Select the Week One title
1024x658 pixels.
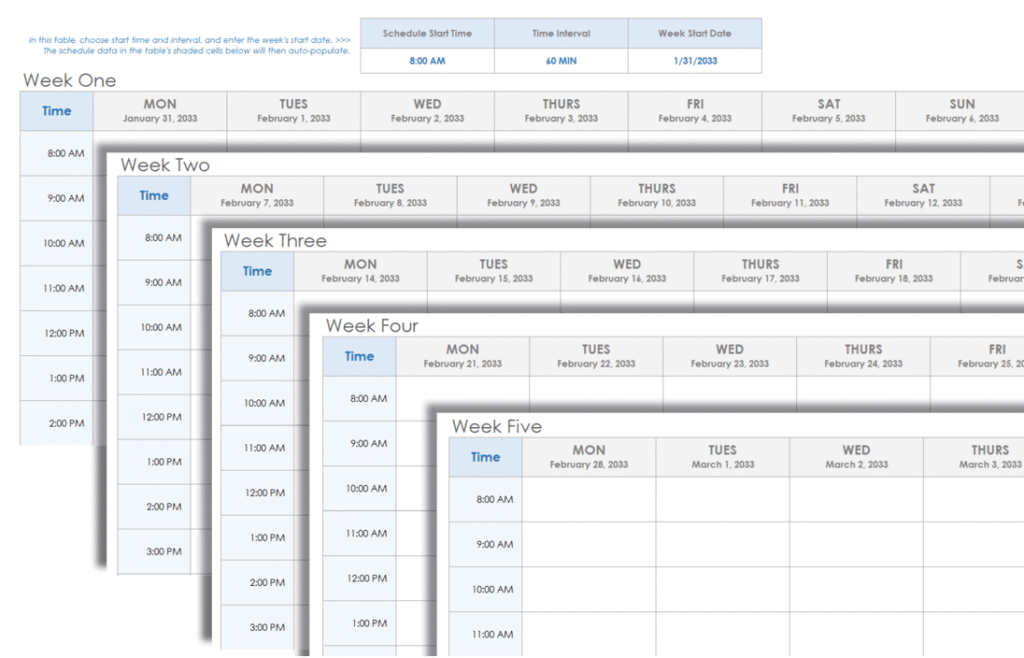tap(70, 80)
